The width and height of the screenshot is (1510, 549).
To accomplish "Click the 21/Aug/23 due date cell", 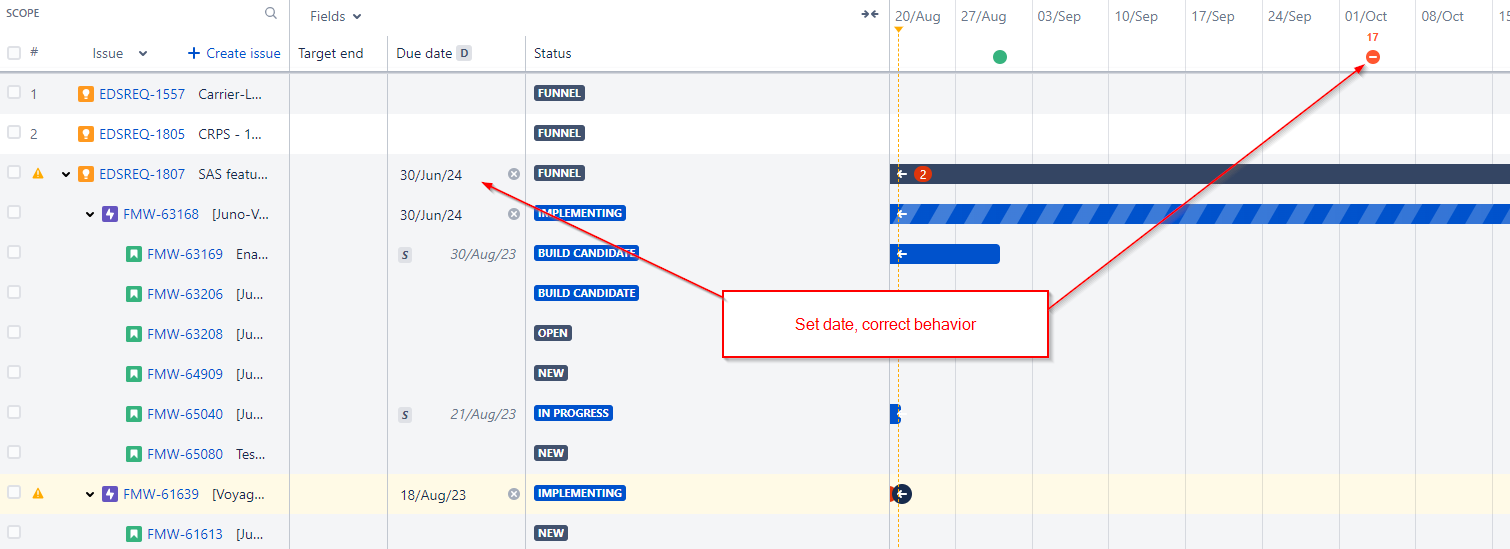I will pos(457,414).
